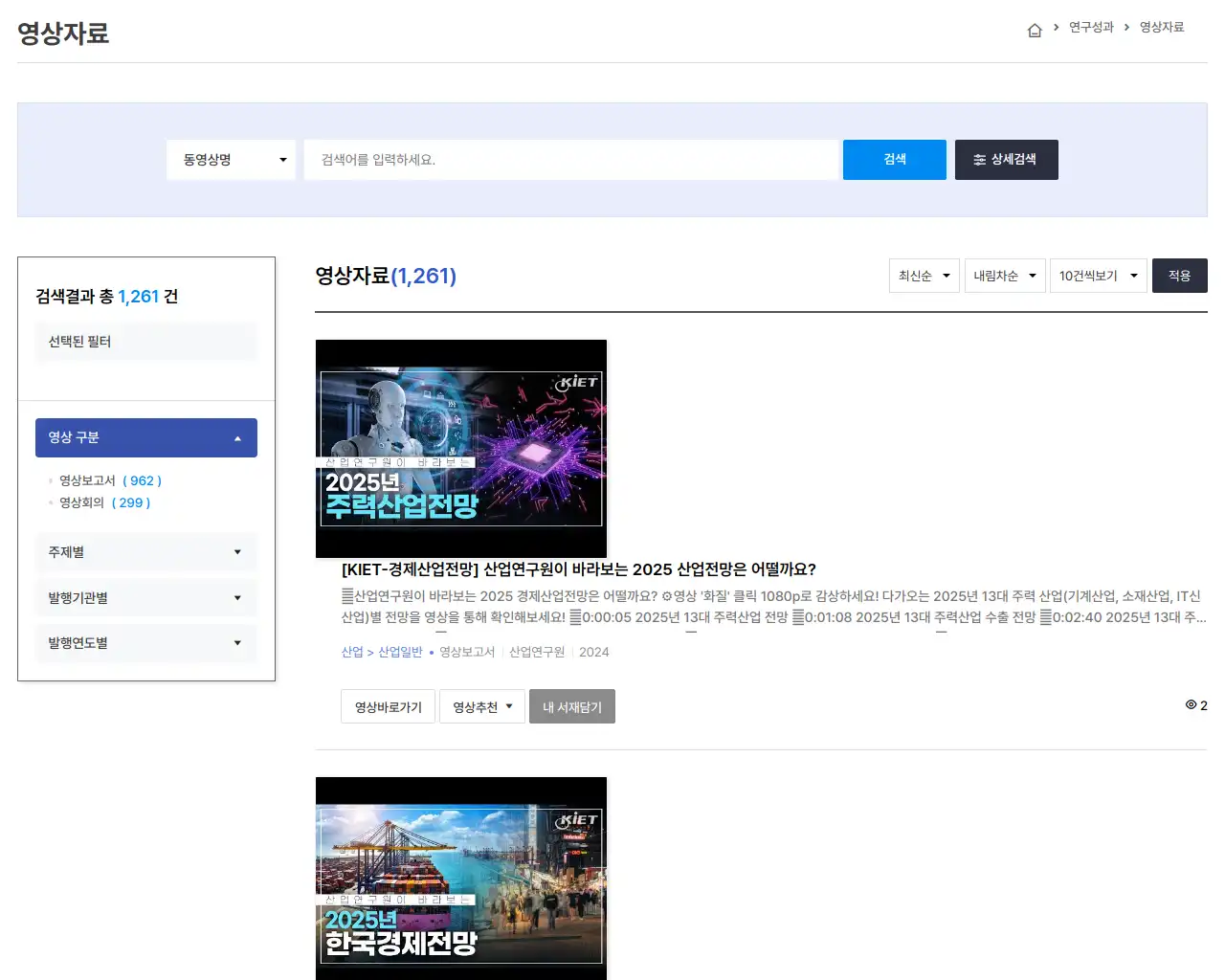1225x980 pixels.
Task: Add first video via 내 서재담기 button
Action: [x=571, y=706]
